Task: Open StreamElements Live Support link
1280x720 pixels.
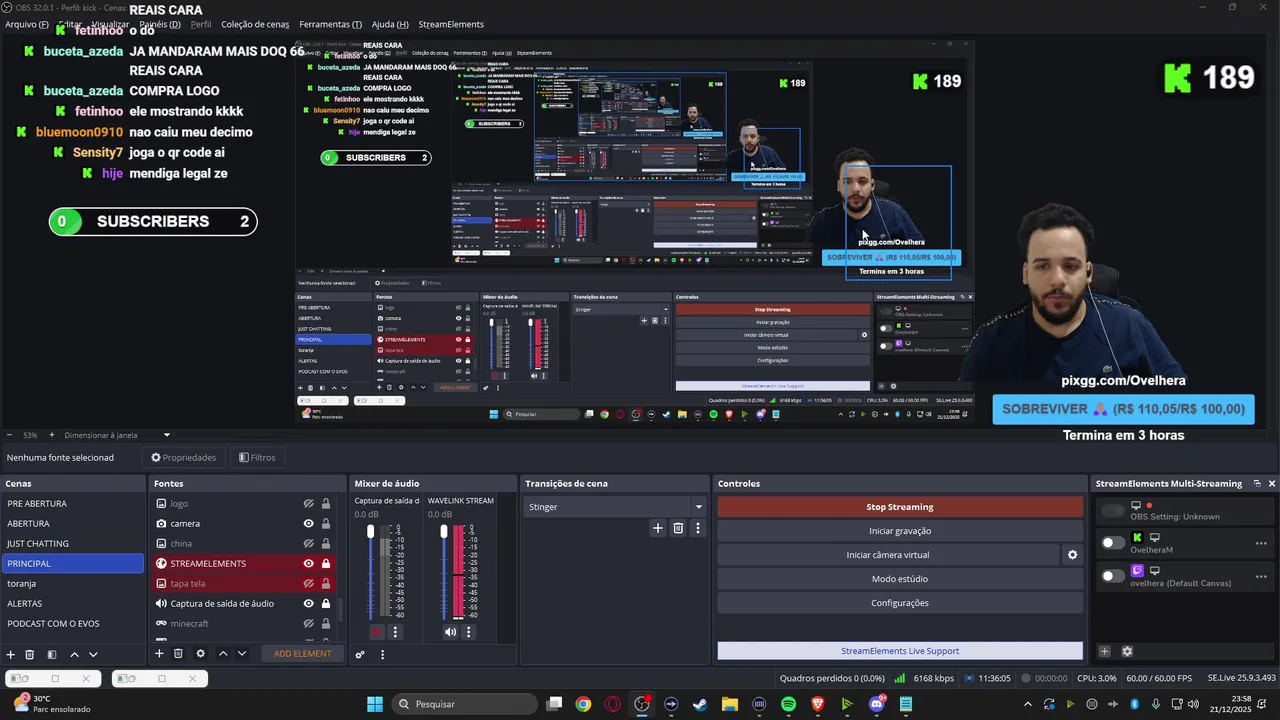Action: click(900, 651)
